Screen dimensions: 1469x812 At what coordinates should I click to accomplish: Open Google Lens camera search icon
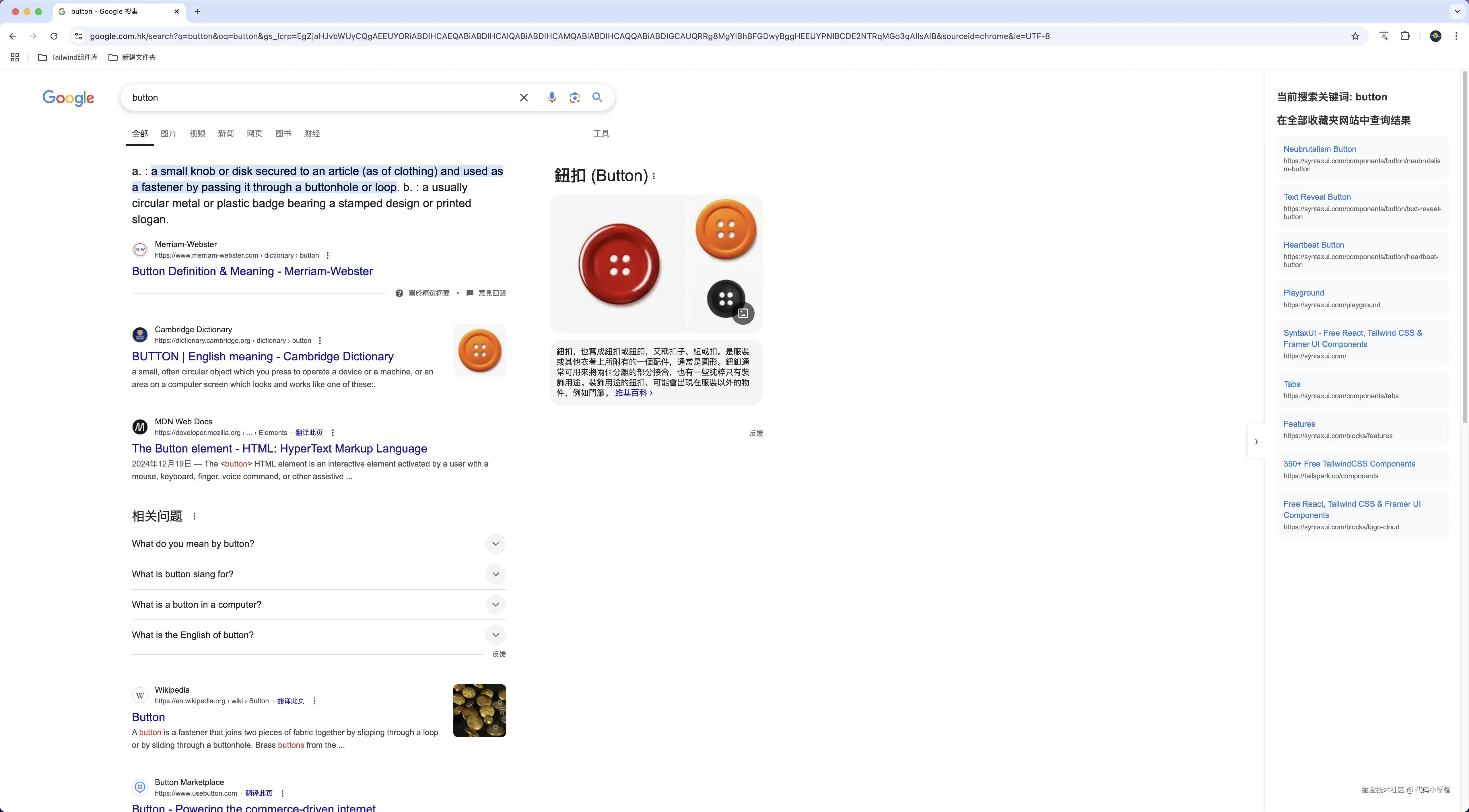pyautogui.click(x=574, y=98)
